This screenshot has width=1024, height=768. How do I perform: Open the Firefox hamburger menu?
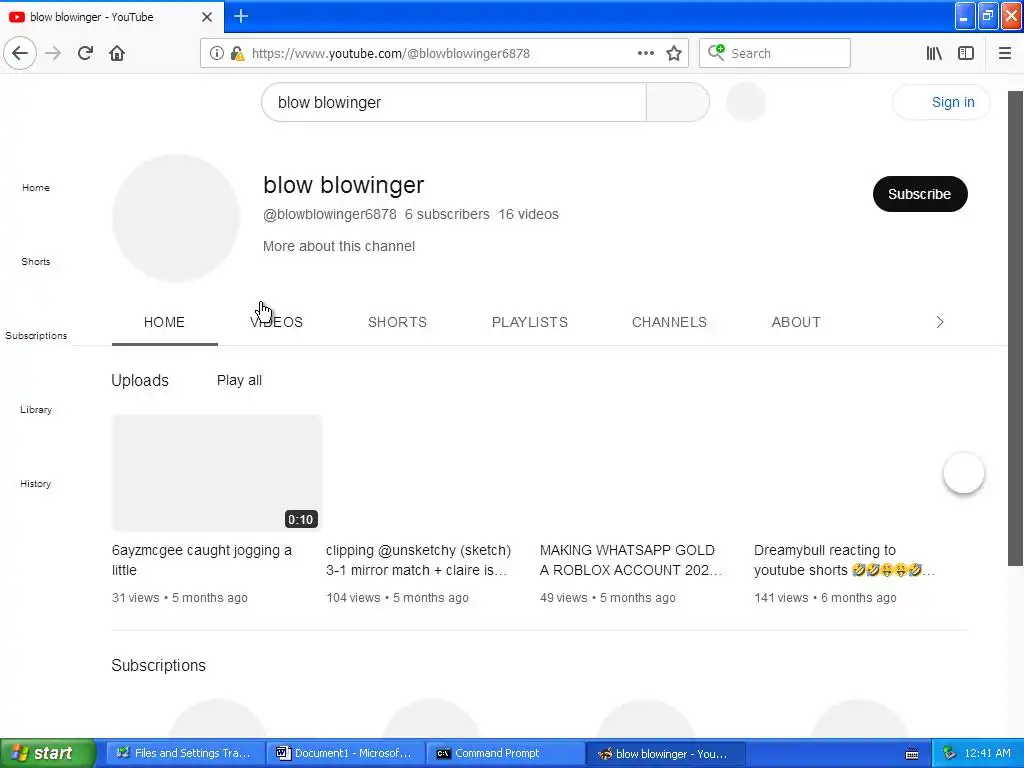pyautogui.click(x=1004, y=53)
